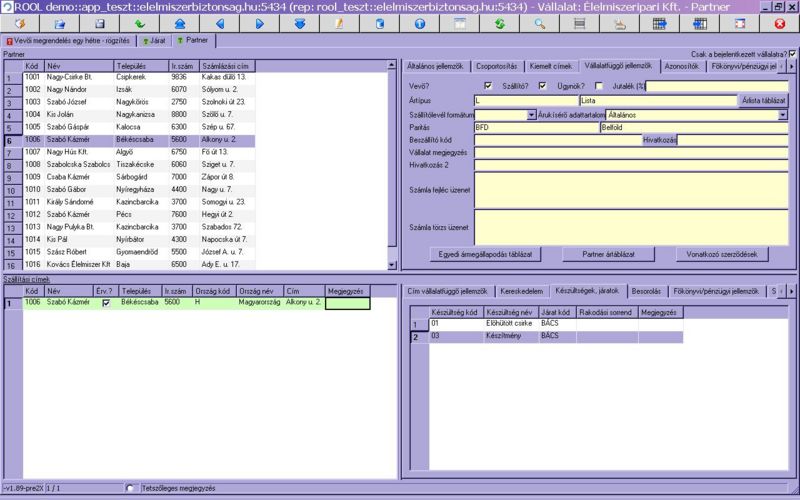Click the save (floppy disk) toolbar icon
Screen dimensions: 800x500
[99, 22]
